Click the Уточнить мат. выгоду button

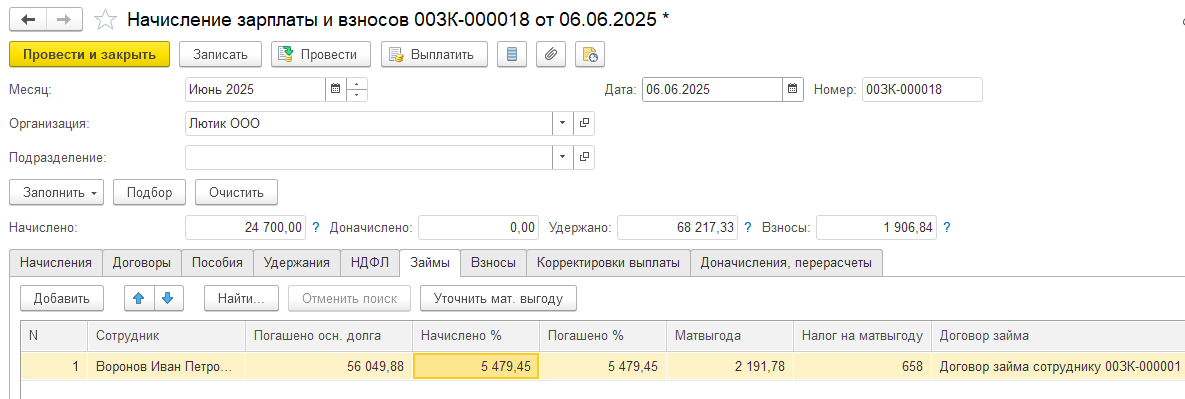click(498, 298)
